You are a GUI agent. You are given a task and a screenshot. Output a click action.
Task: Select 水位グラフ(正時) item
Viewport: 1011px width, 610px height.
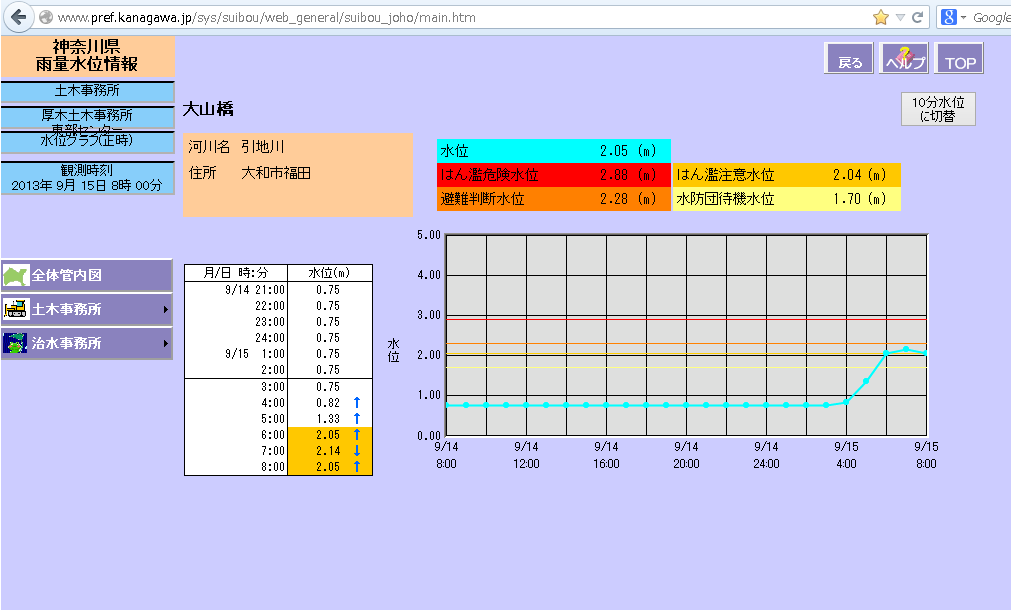87,141
